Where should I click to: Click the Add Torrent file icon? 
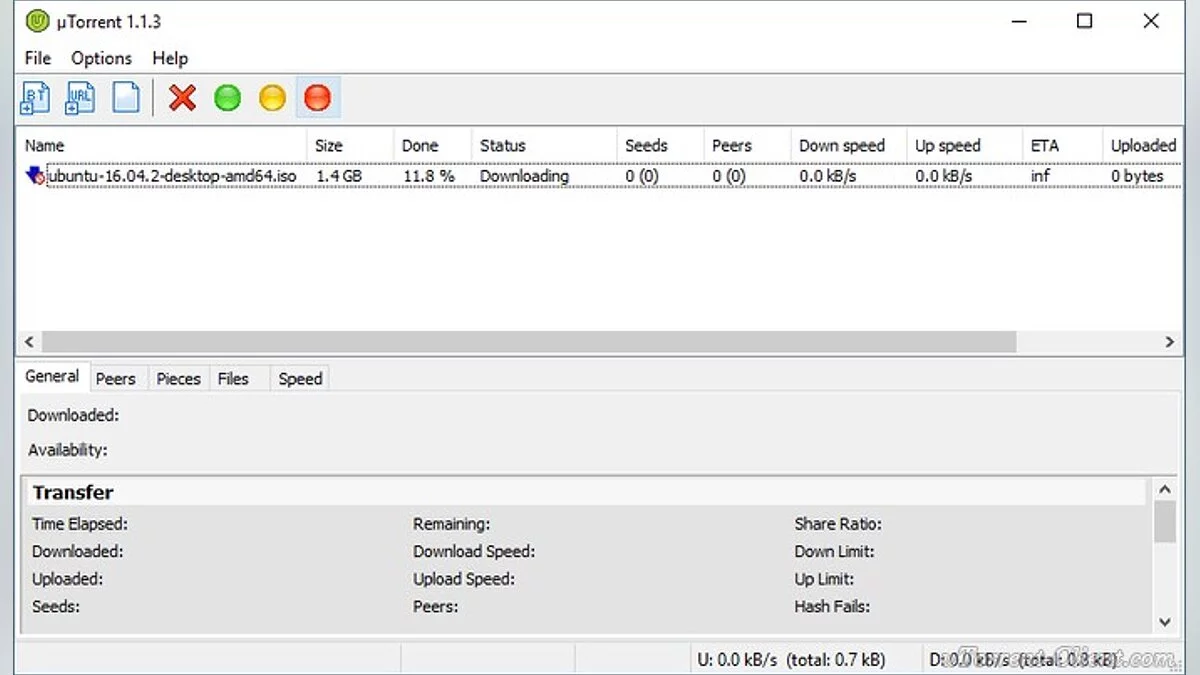coord(36,98)
